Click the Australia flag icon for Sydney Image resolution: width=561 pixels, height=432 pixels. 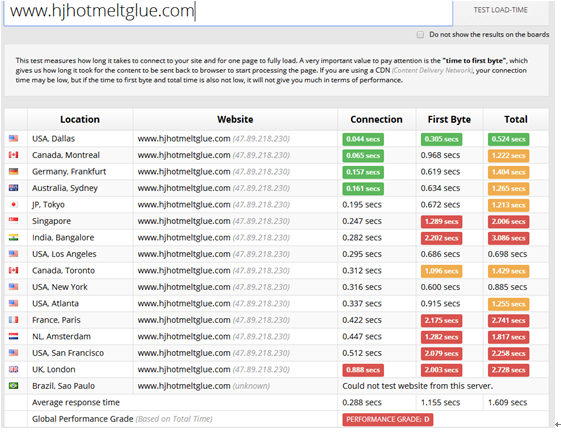[14, 188]
